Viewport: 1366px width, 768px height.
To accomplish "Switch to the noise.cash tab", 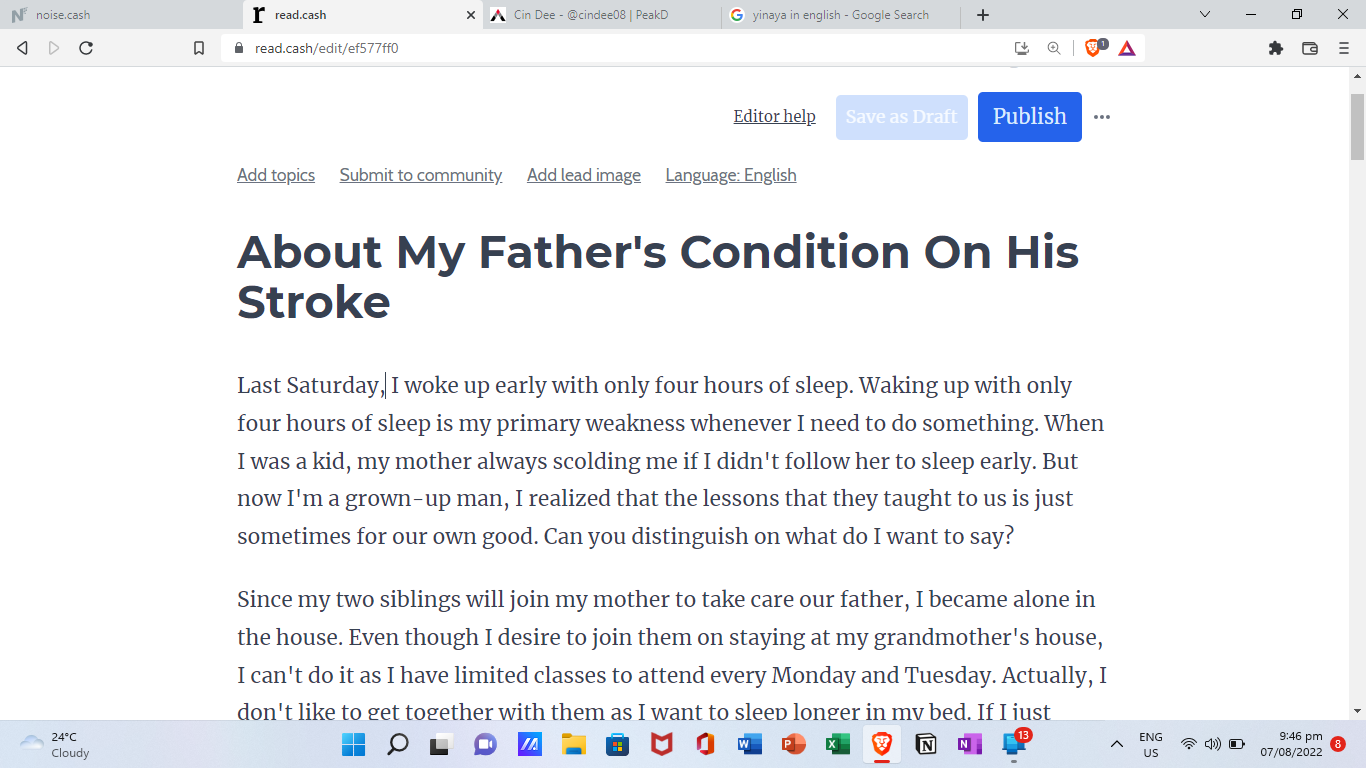I will click(x=121, y=15).
